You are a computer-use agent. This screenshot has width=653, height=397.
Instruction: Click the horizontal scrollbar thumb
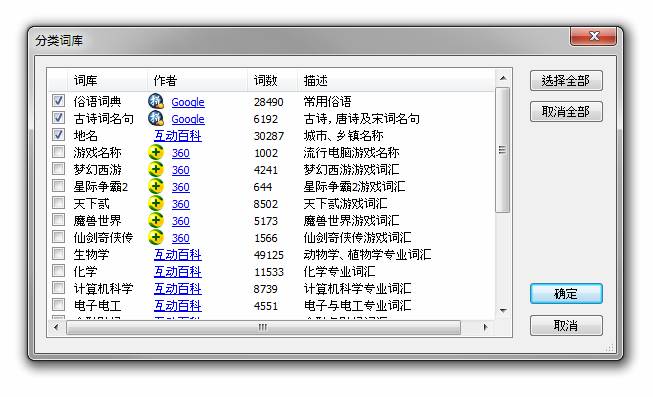pos(263,327)
